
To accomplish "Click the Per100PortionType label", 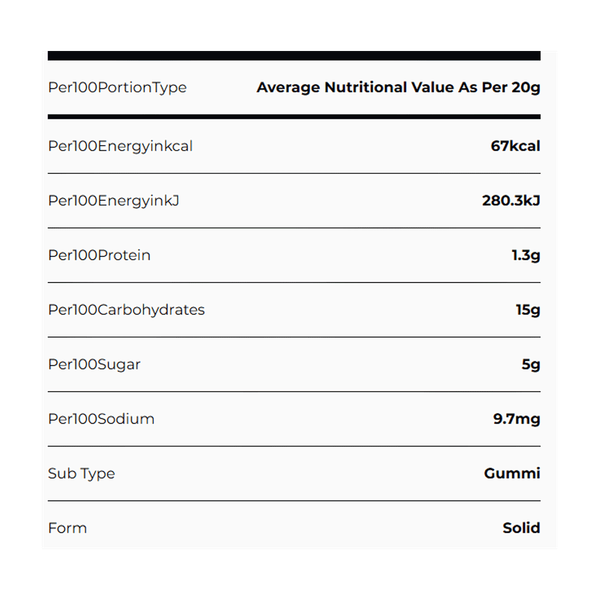I will 117,88.
